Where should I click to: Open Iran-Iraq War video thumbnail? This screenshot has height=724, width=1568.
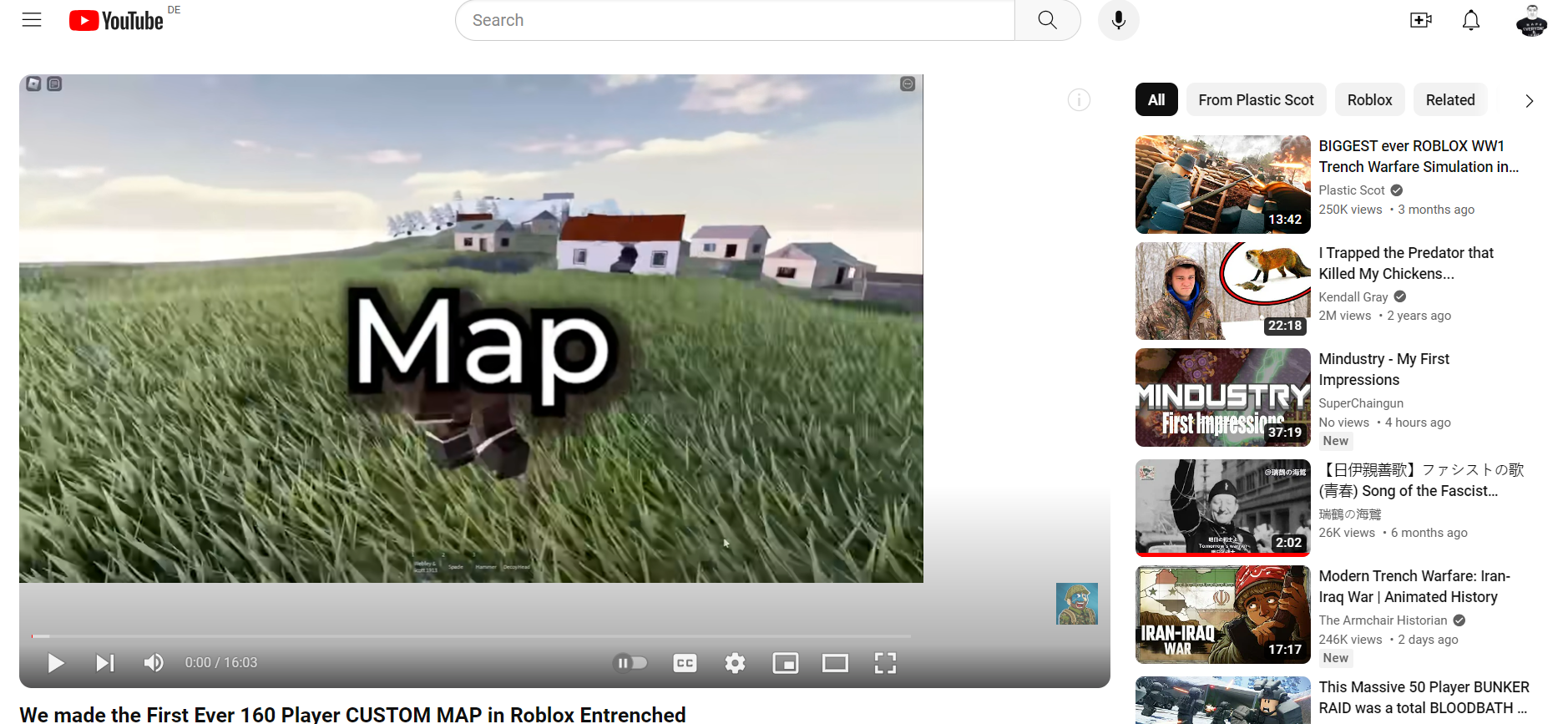1222,615
